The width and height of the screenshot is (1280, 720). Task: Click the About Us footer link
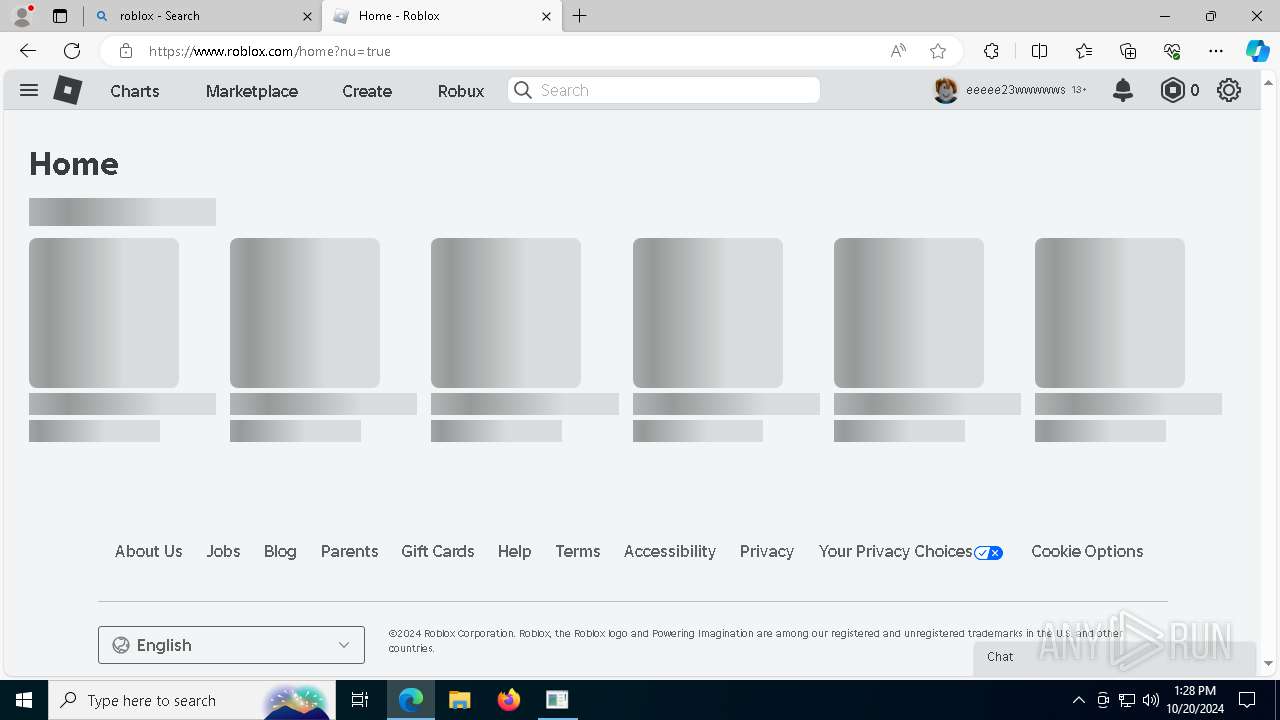coord(149,551)
